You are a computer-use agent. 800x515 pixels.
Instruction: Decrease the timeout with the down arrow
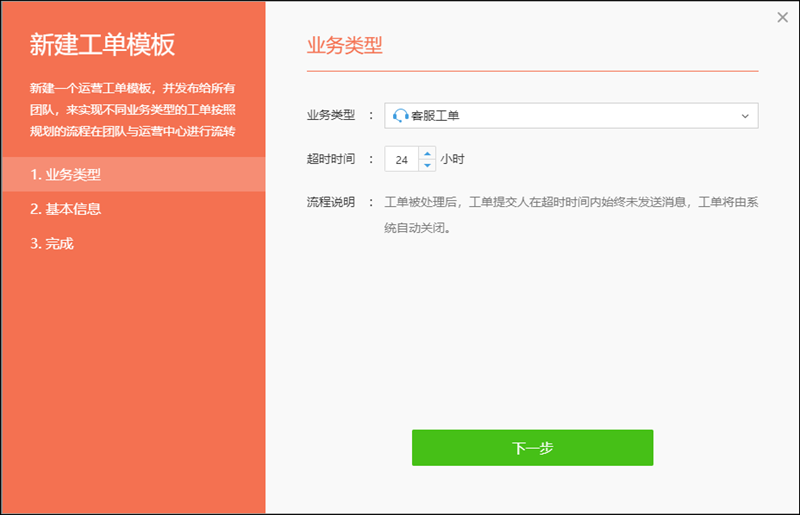pos(428,165)
